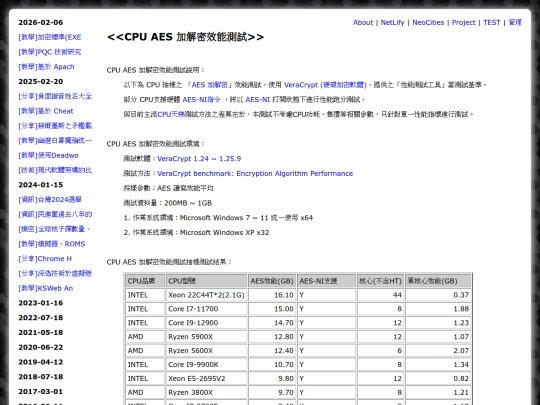Open the [分享]Chrome H article link
Screen dimensions: 540x405
click(45, 259)
